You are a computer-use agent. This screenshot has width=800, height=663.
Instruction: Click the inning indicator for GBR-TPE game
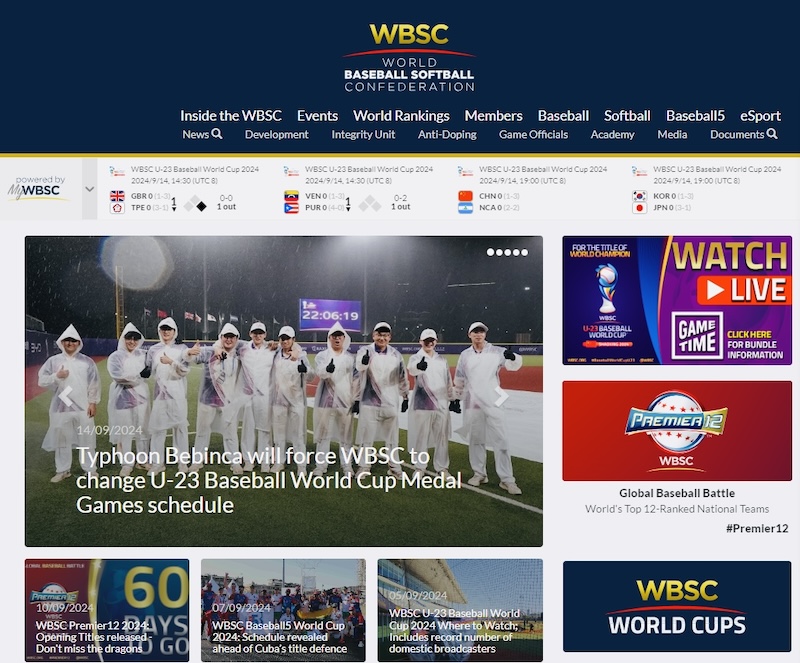pyautogui.click(x=174, y=204)
